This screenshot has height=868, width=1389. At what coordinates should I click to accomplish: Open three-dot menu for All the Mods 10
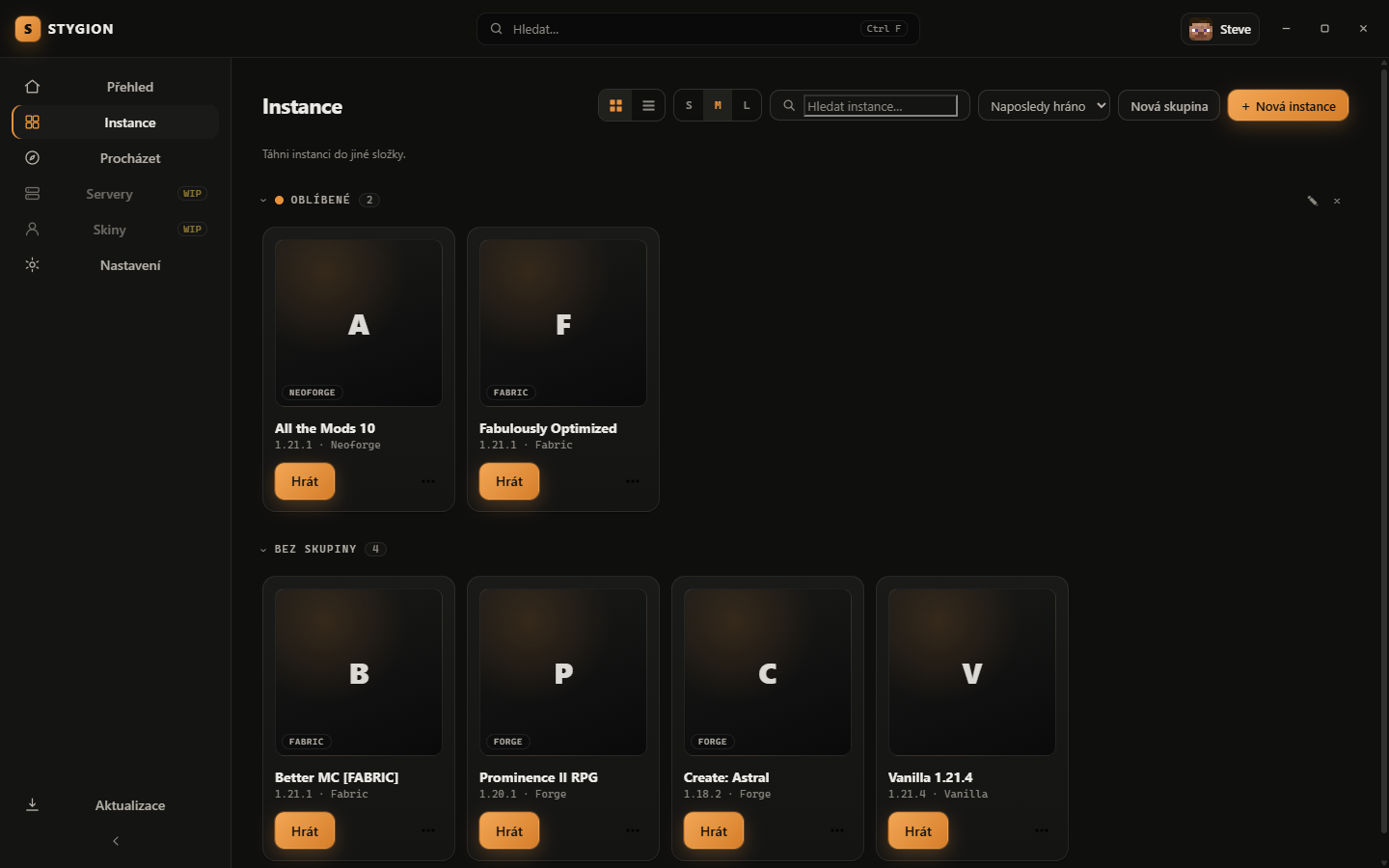[428, 481]
